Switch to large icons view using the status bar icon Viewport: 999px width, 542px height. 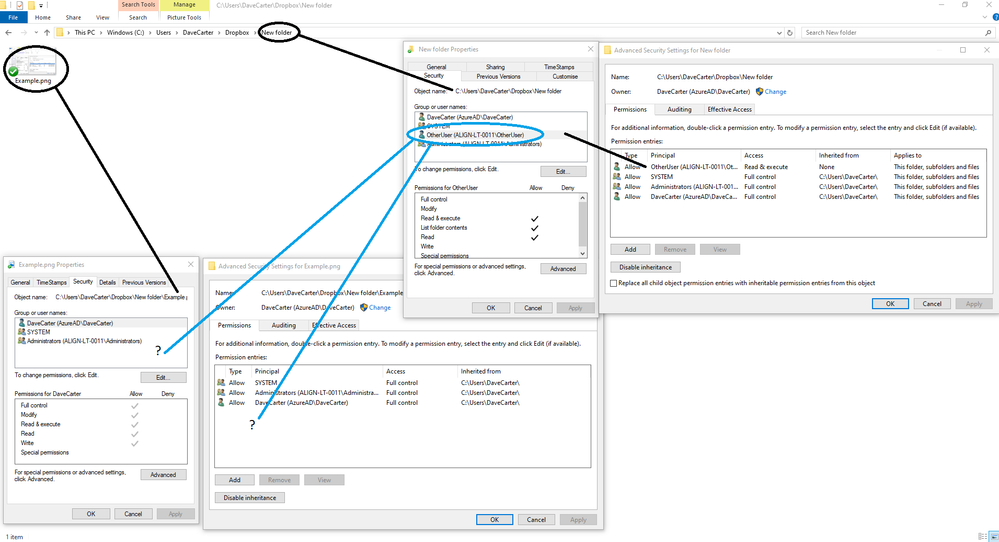[x=993, y=537]
